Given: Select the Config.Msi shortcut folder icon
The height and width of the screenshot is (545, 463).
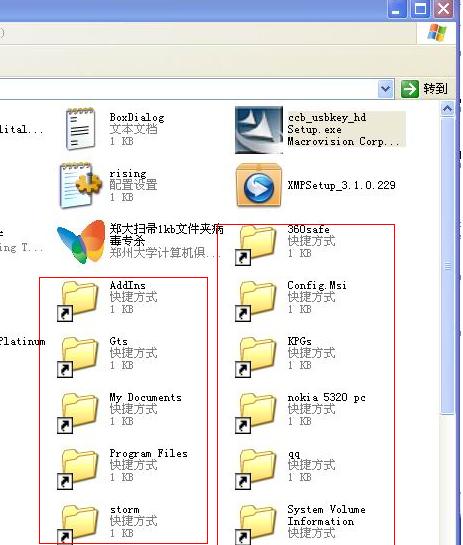Looking at the screenshot, I should pyautogui.click(x=257, y=300).
